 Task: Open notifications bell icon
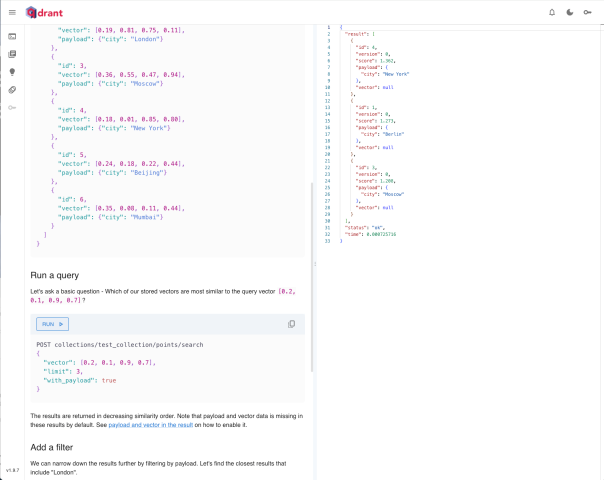click(x=551, y=12)
